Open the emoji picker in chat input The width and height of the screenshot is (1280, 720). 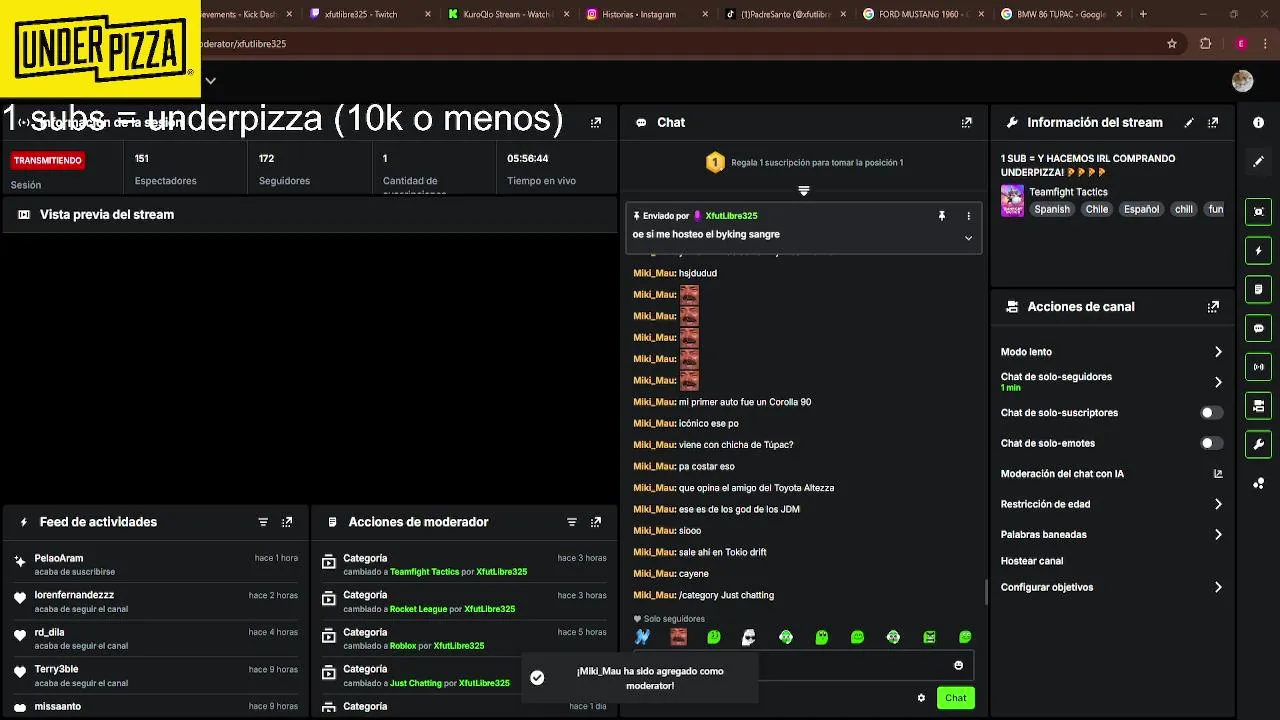click(x=958, y=666)
